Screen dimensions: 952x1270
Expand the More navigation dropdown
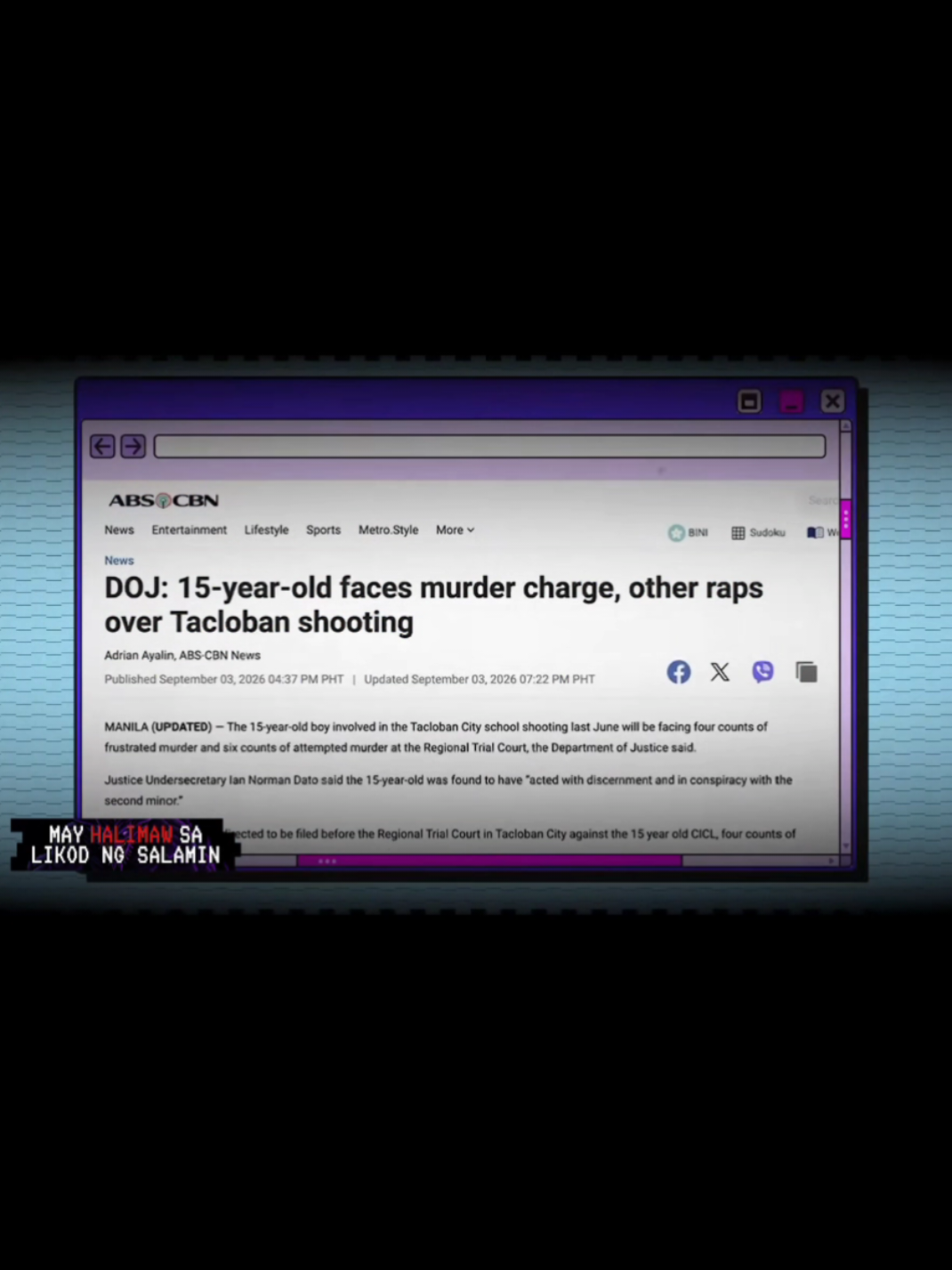point(455,530)
